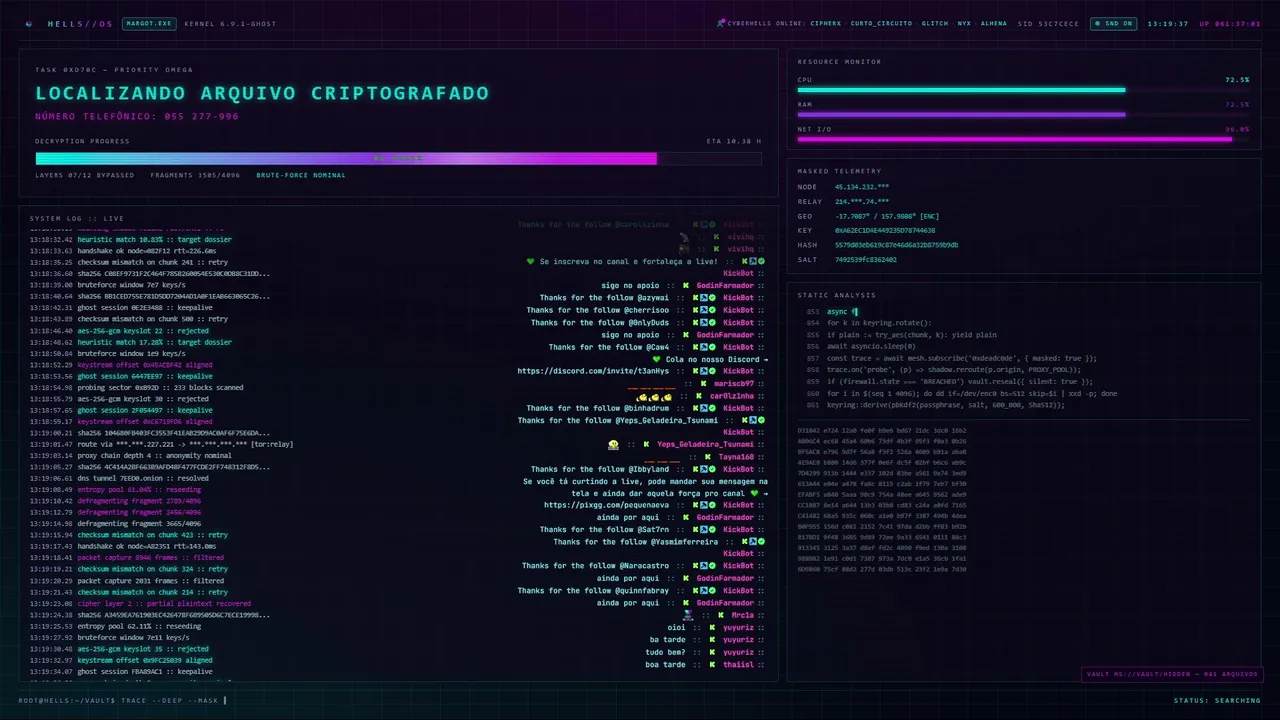Click the laughing emojis in car0lz1nha's message
The width and height of the screenshot is (1280, 720).
tap(654, 397)
